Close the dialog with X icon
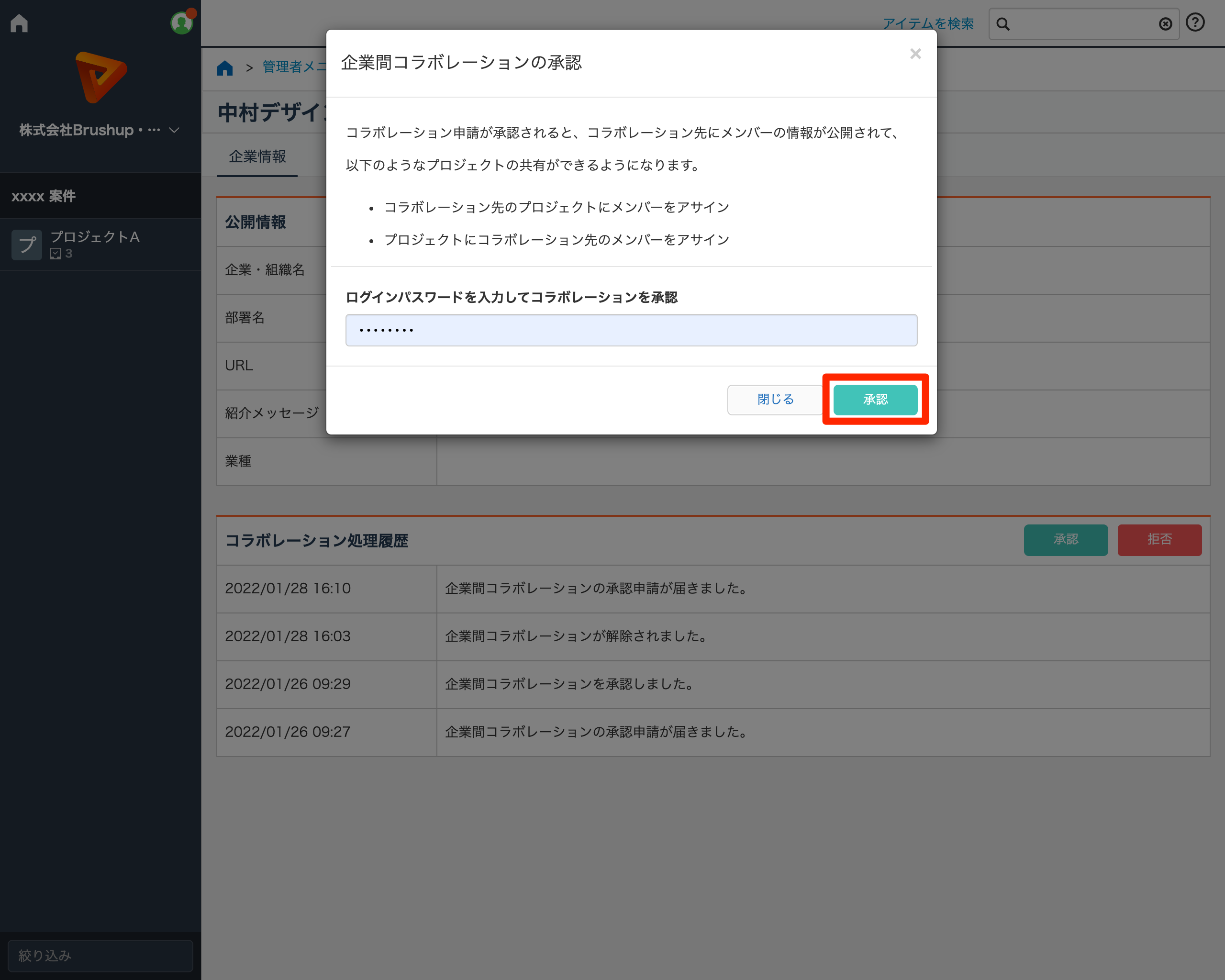1225x980 pixels. [x=915, y=54]
